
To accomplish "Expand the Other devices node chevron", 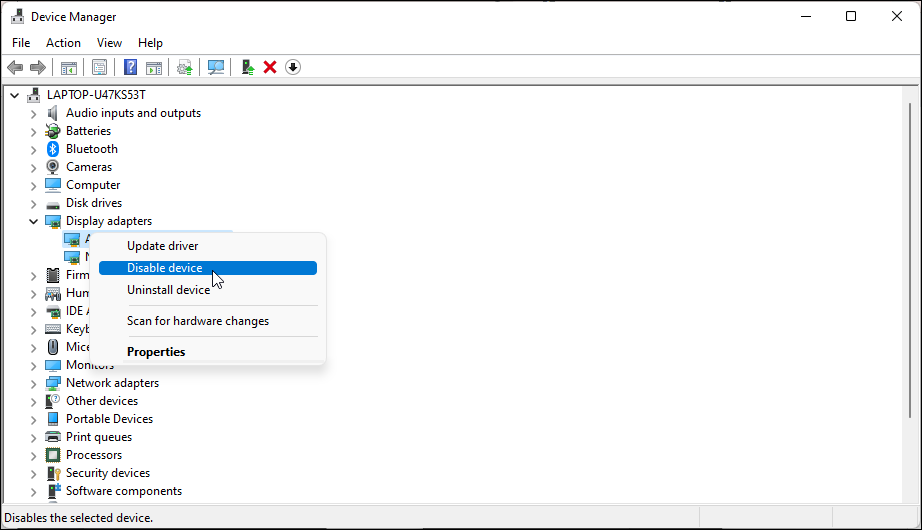I will pyautogui.click(x=34, y=402).
